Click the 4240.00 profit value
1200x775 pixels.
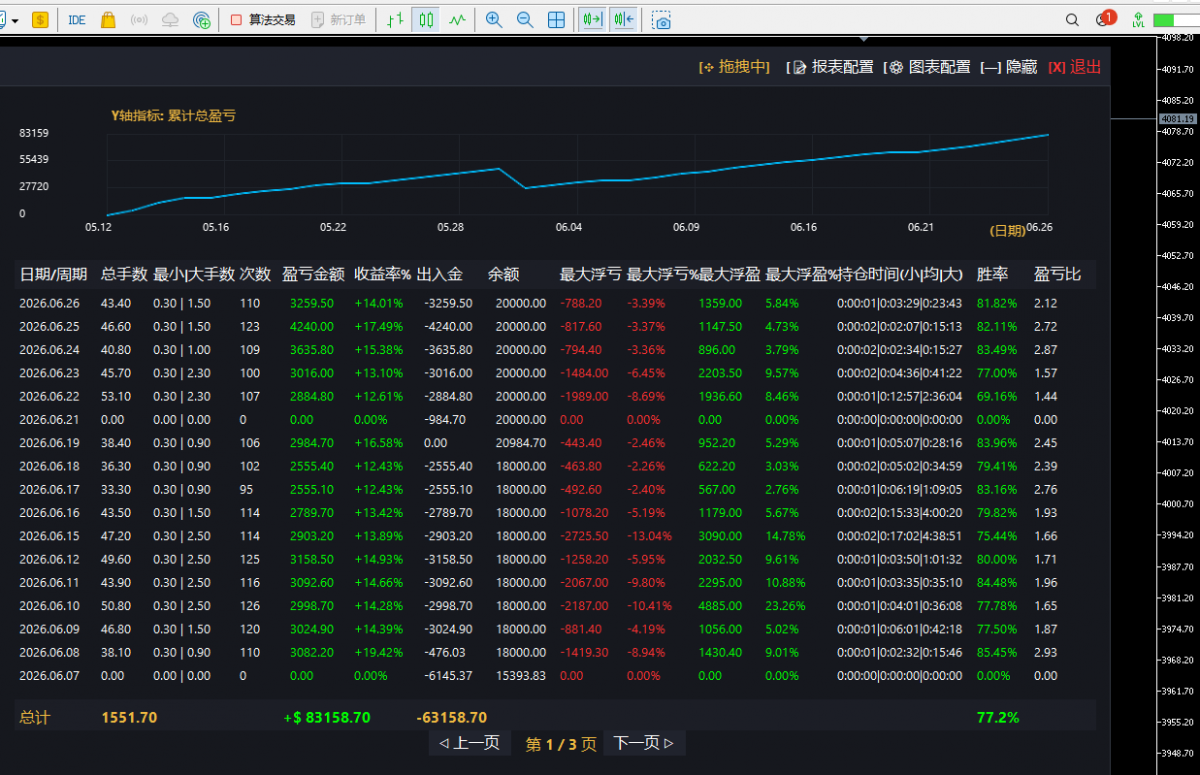[x=311, y=327]
